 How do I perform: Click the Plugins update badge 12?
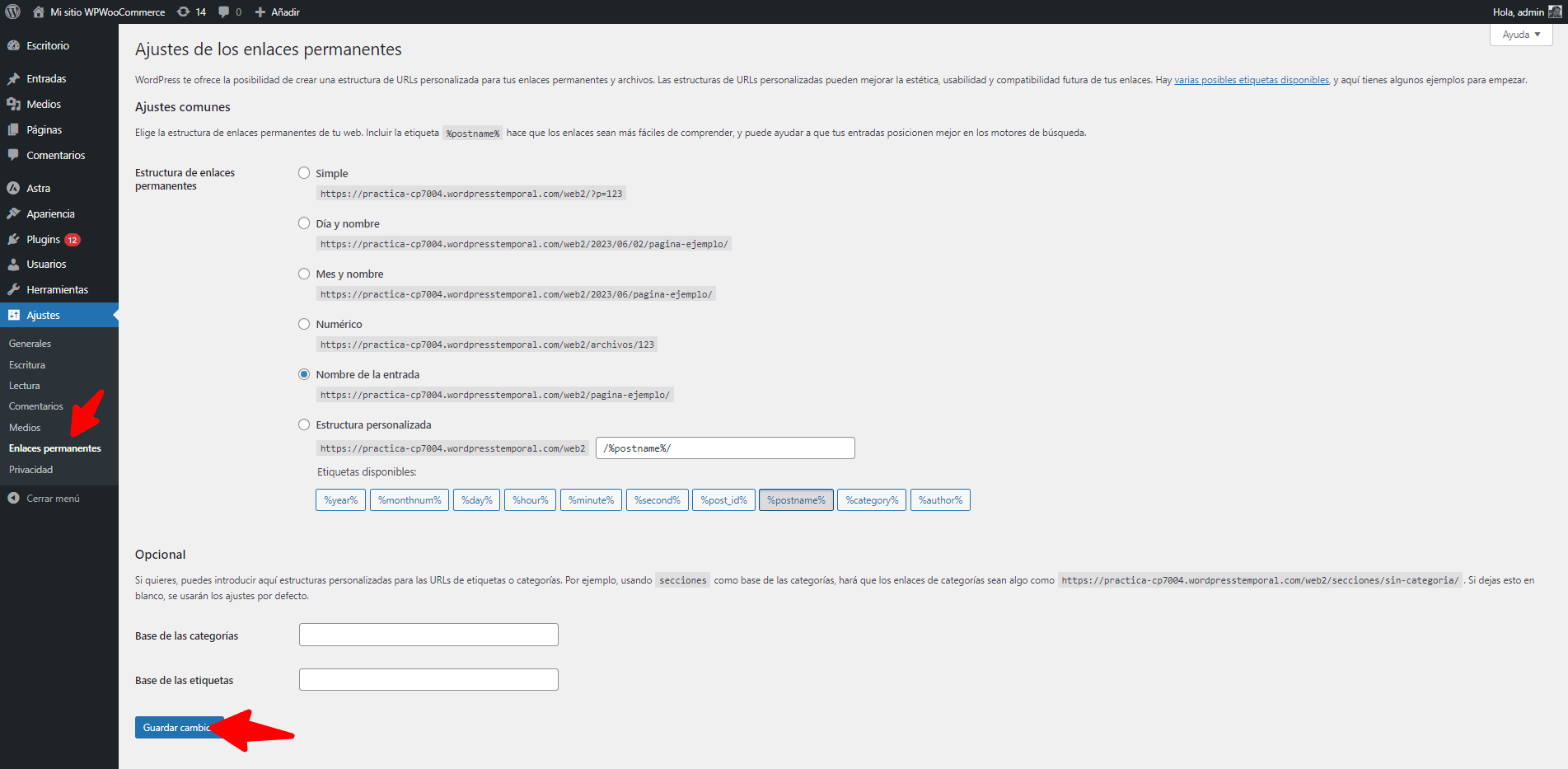point(73,240)
